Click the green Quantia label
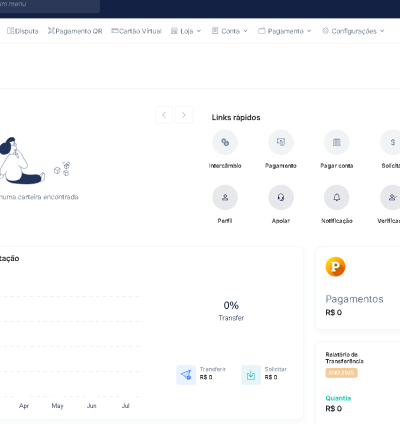 [x=338, y=398]
